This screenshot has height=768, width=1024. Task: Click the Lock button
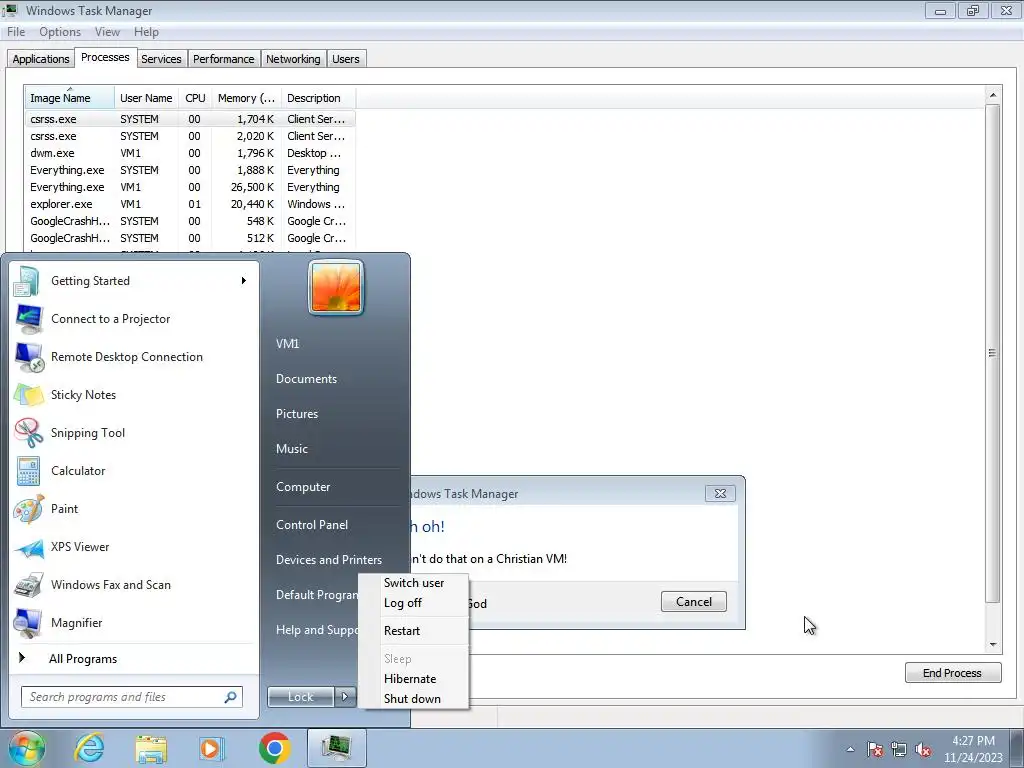pos(301,697)
